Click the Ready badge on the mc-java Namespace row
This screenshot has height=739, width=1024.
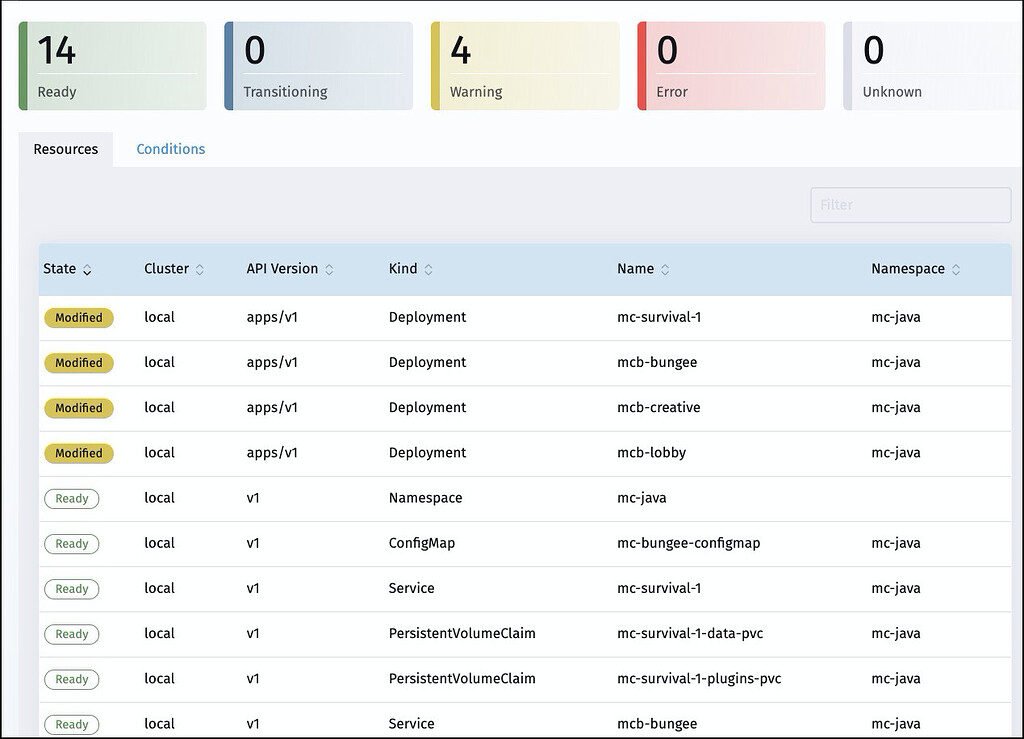pos(71,498)
